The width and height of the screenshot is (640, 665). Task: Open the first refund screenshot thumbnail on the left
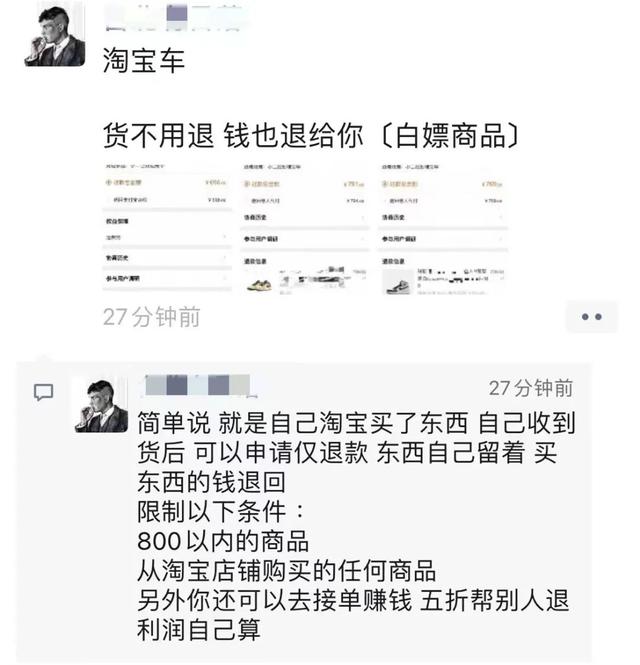click(x=167, y=227)
